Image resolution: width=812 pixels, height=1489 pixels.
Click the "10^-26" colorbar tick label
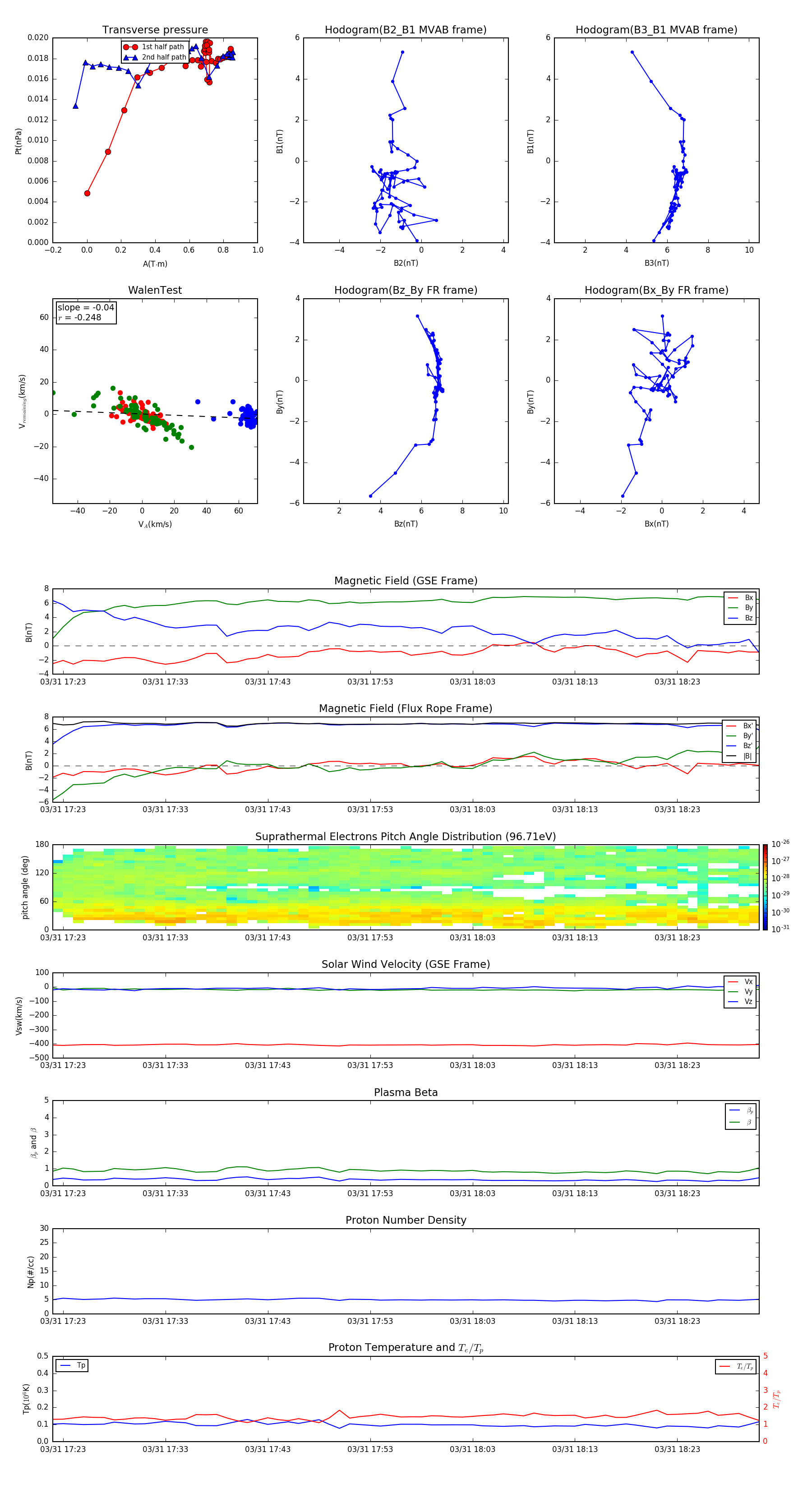[x=780, y=844]
